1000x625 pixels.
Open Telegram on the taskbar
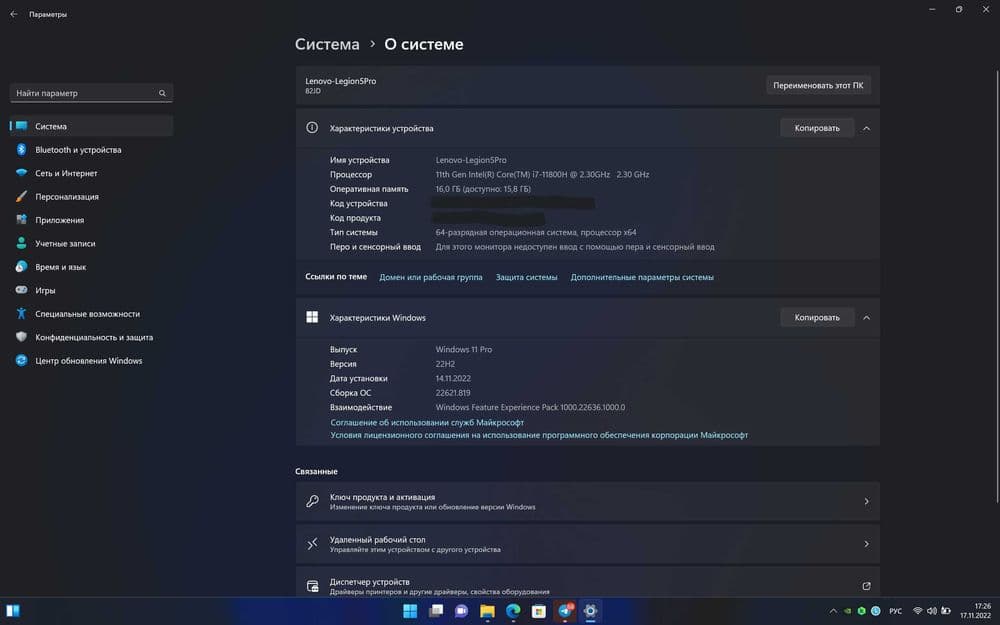tap(565, 611)
